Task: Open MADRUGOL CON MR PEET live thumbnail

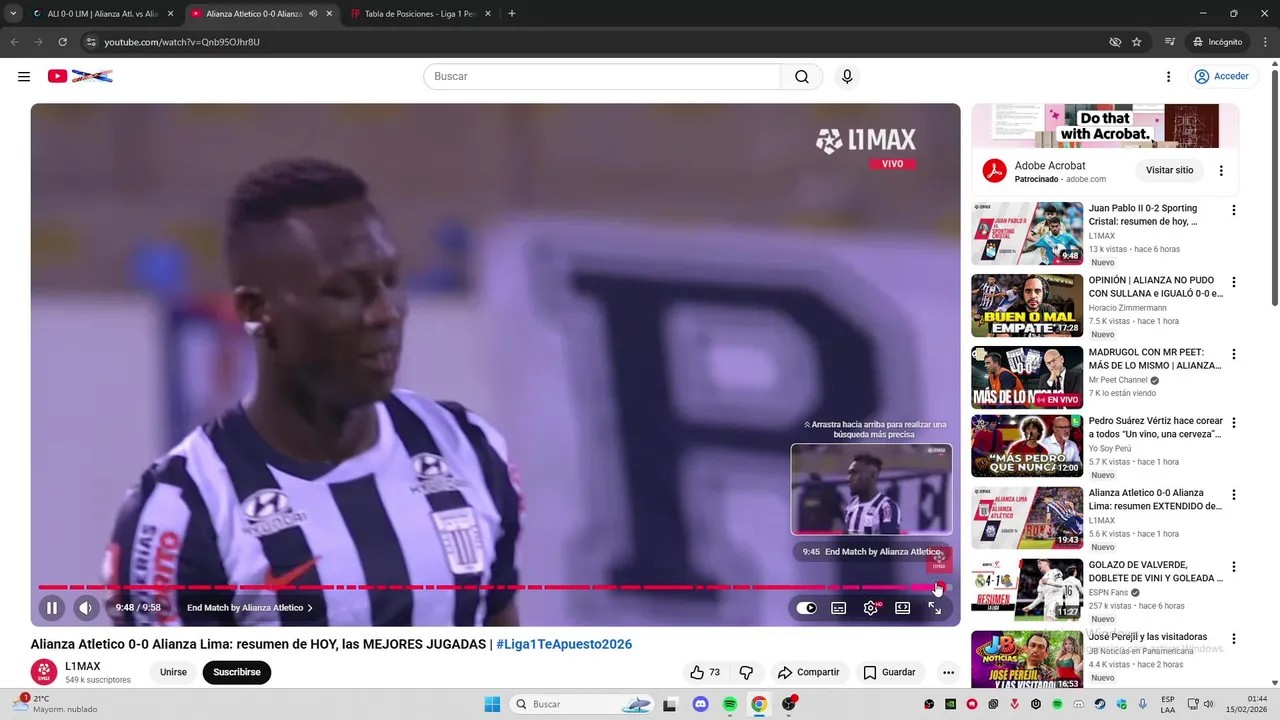Action: (1027, 377)
